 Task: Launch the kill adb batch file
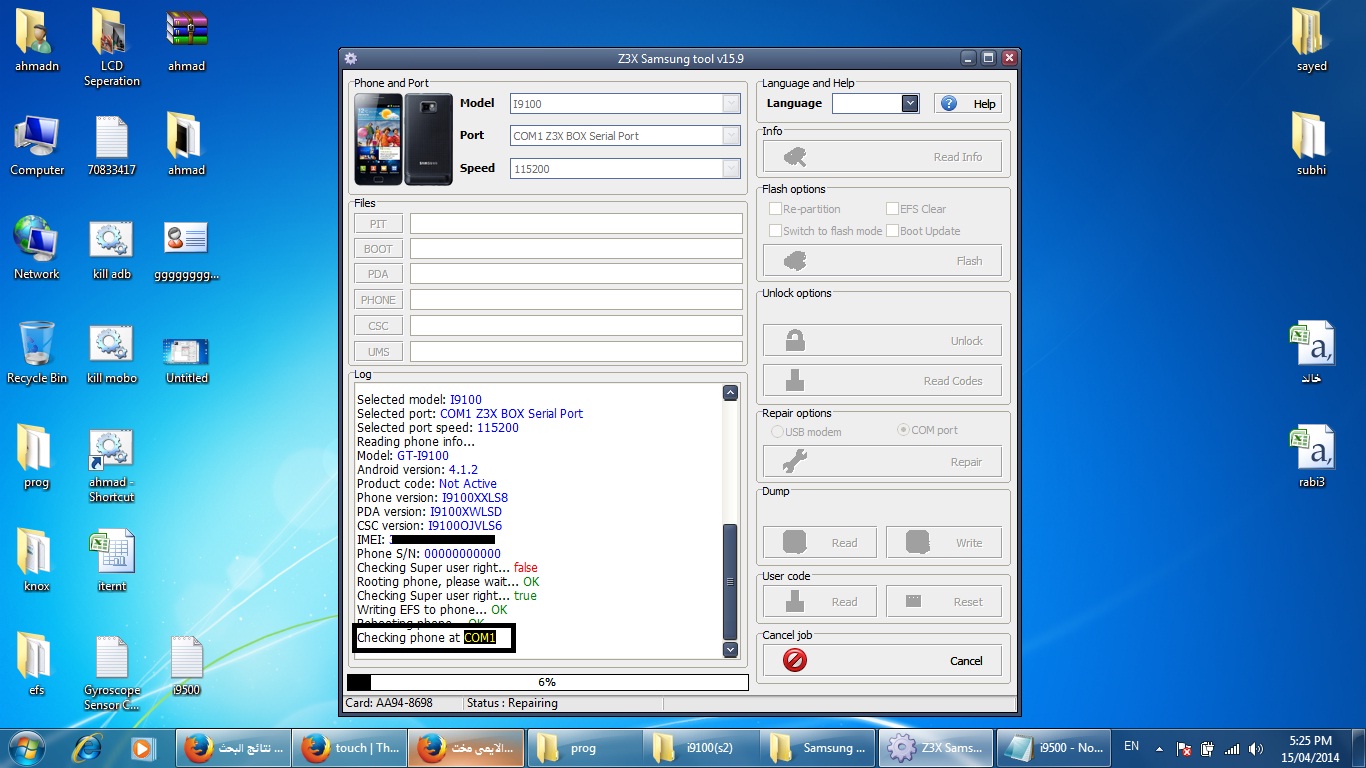(x=111, y=250)
